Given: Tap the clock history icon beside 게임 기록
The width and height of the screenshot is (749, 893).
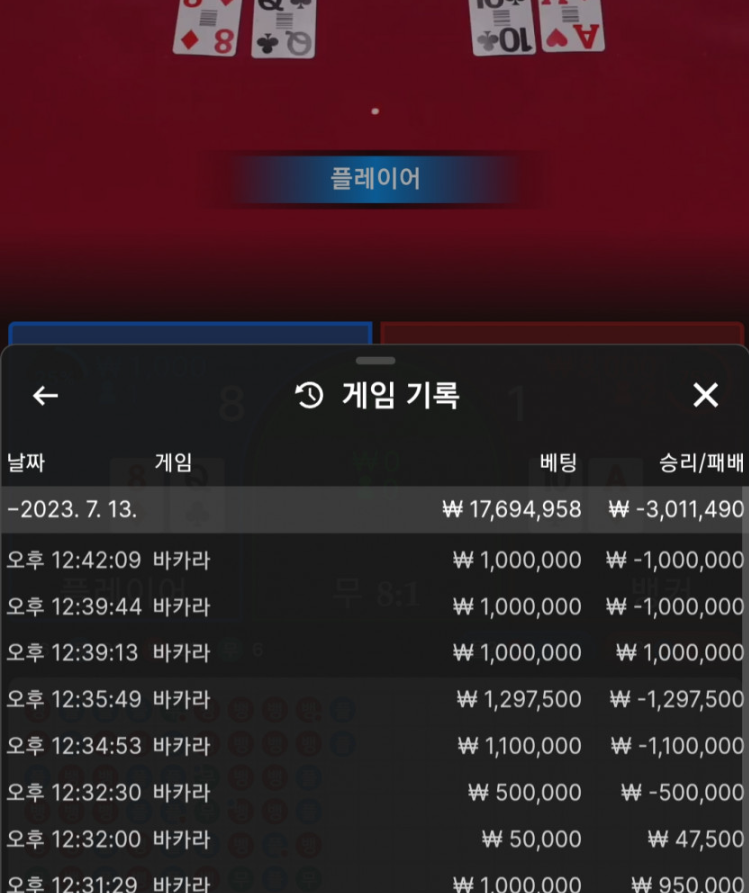Looking at the screenshot, I should [309, 395].
